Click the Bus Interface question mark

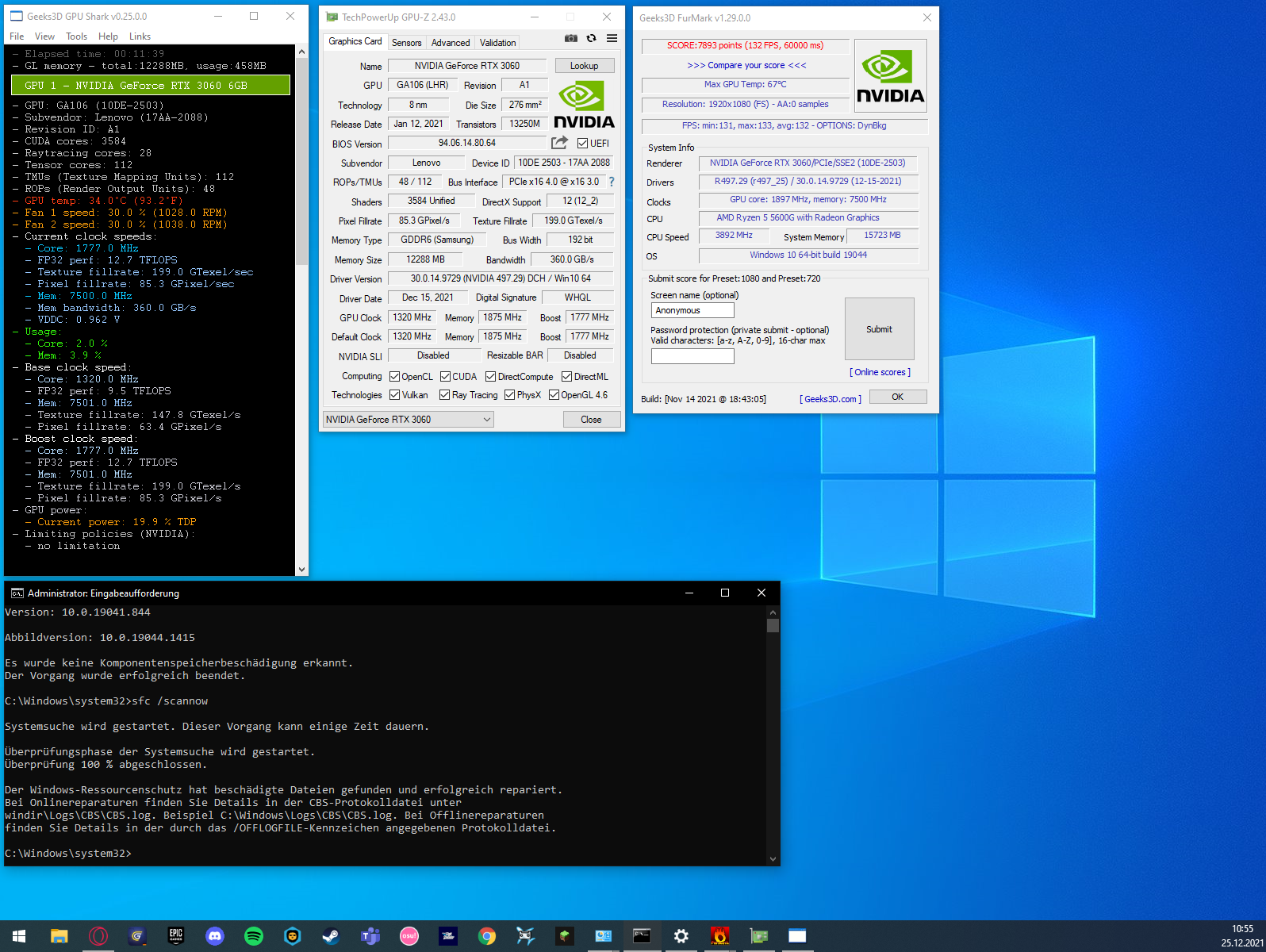pyautogui.click(x=612, y=182)
